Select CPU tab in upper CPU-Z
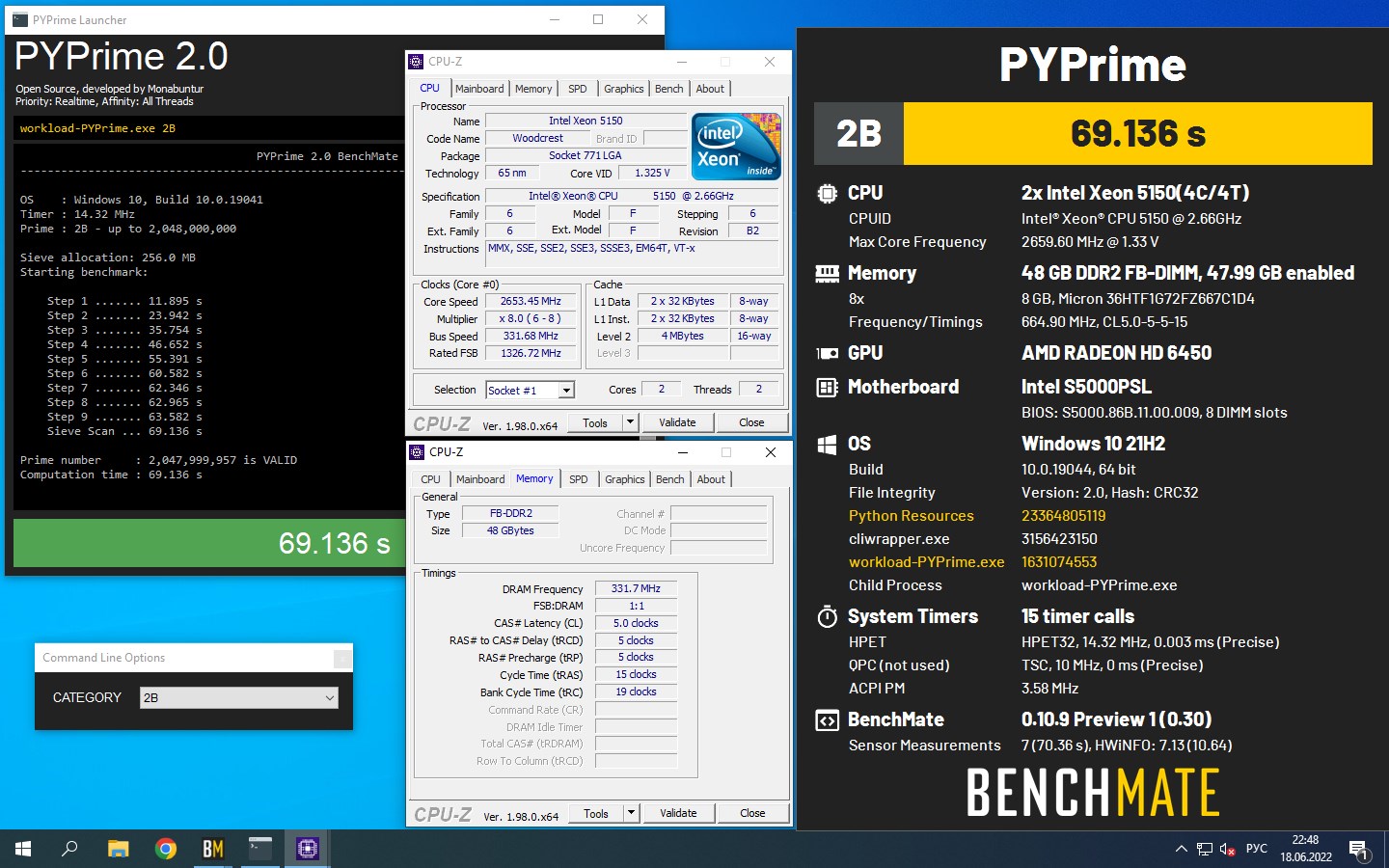Screen dimensions: 1389x868 [x=430, y=88]
